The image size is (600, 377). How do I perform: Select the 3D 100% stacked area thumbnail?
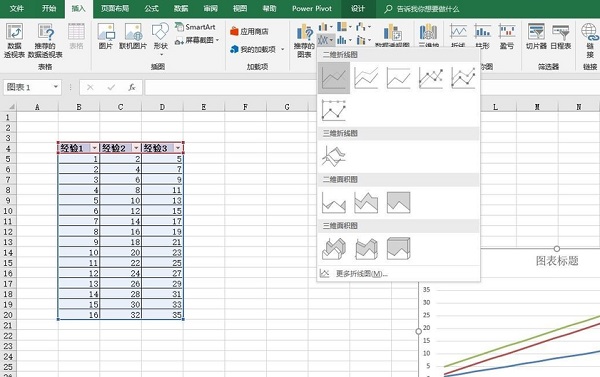[x=398, y=248]
